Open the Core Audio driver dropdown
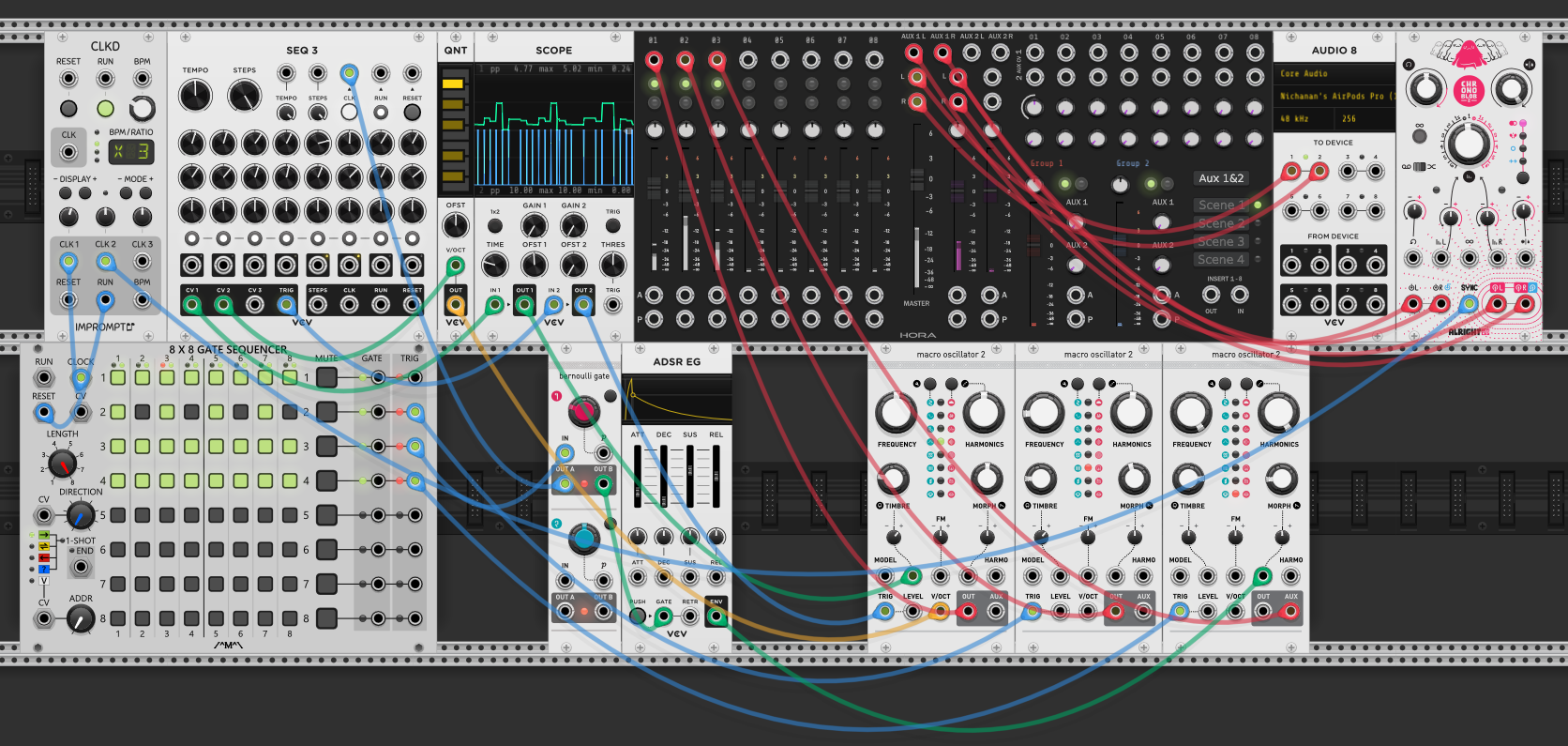Image resolution: width=1568 pixels, height=746 pixels. pos(1335,73)
